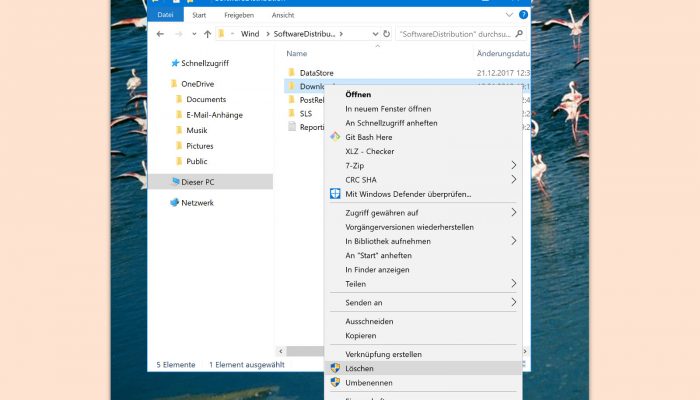
Task: Choose Ausschneiden in the context menu
Action: 369,321
